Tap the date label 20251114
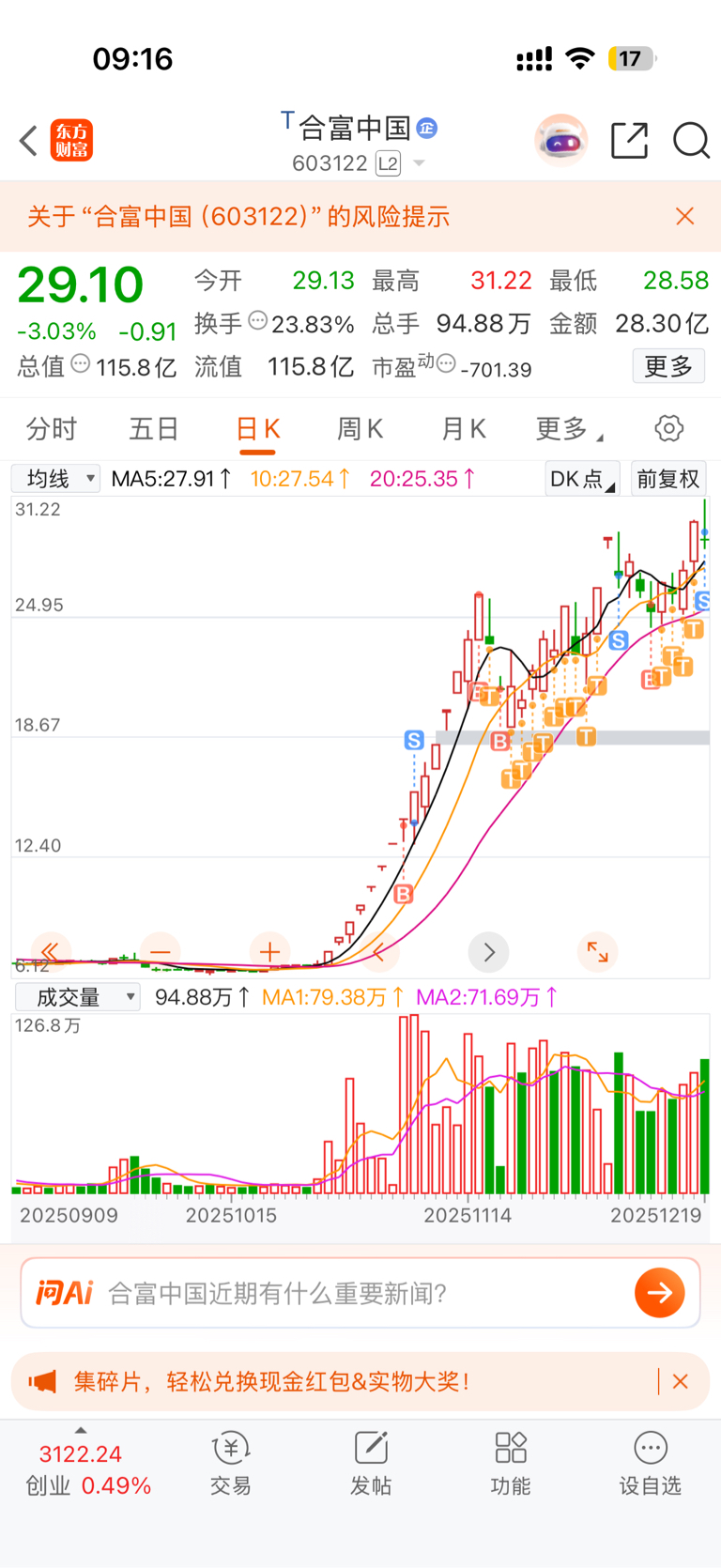721x1568 pixels. coord(468,1216)
